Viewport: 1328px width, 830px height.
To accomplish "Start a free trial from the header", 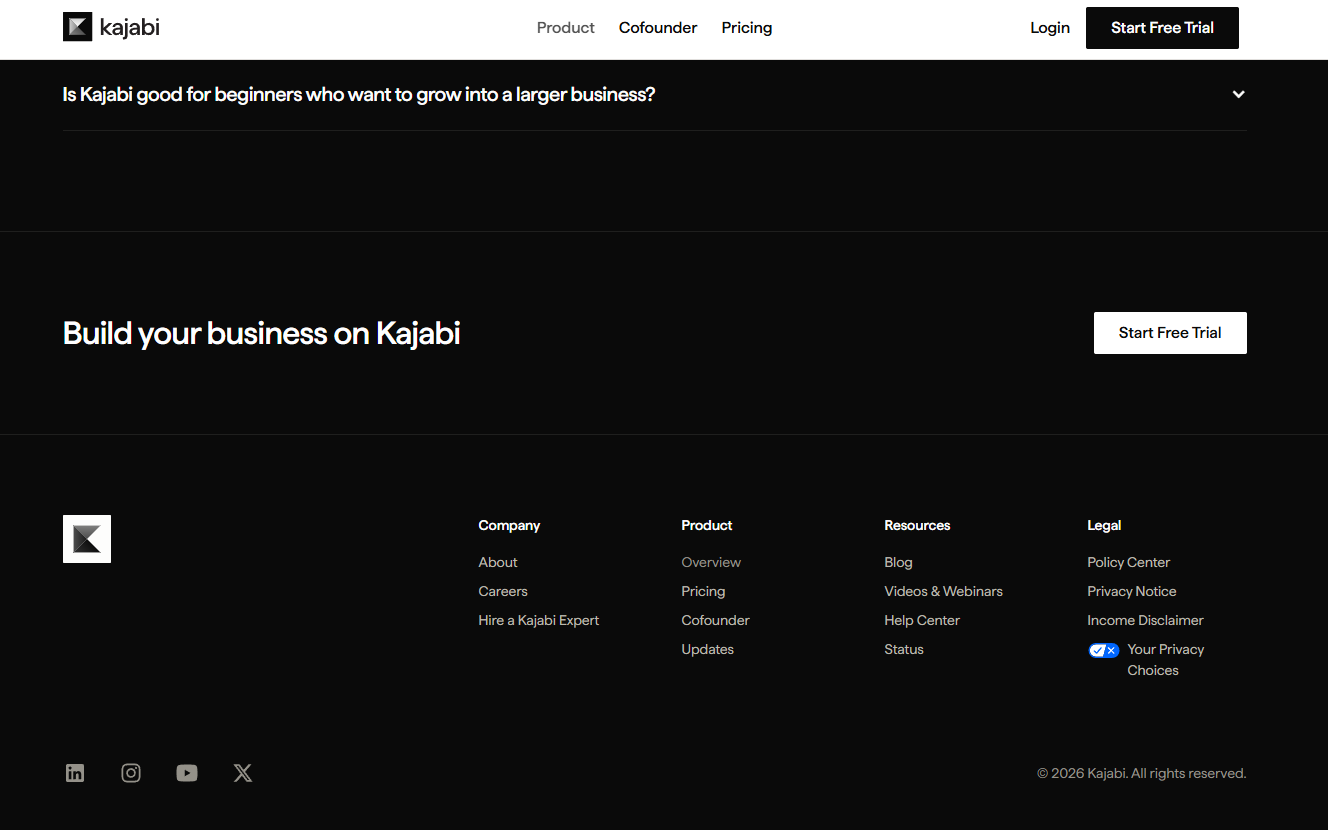I will pos(1162,27).
